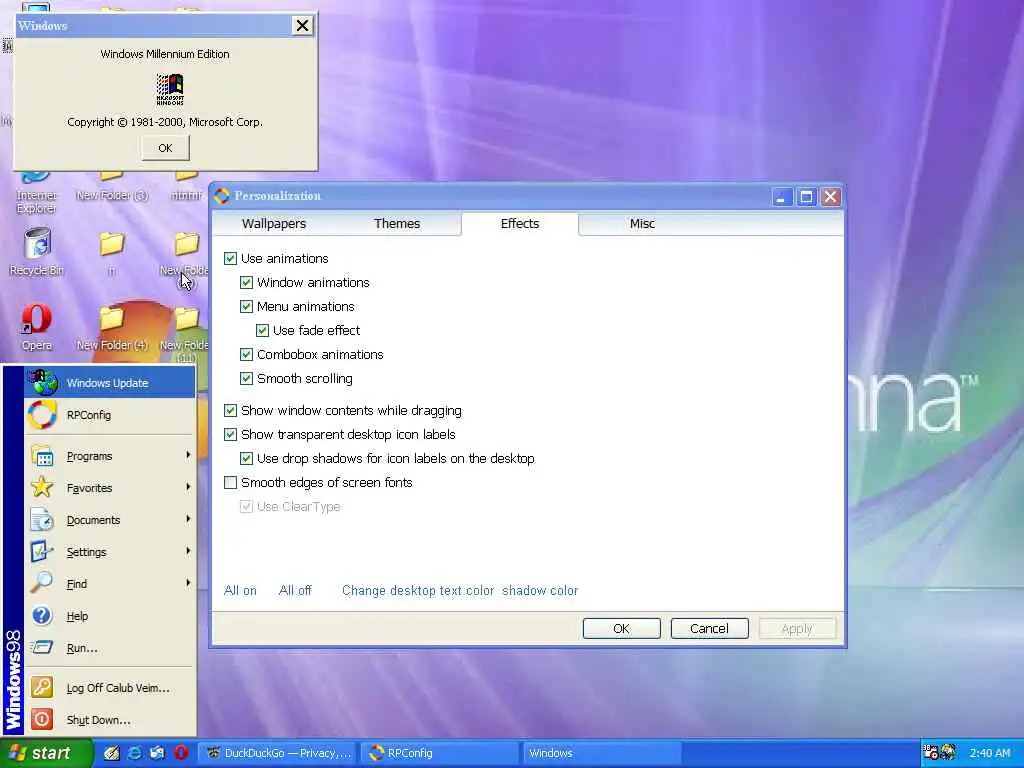Click the shadow color link

[x=540, y=590]
